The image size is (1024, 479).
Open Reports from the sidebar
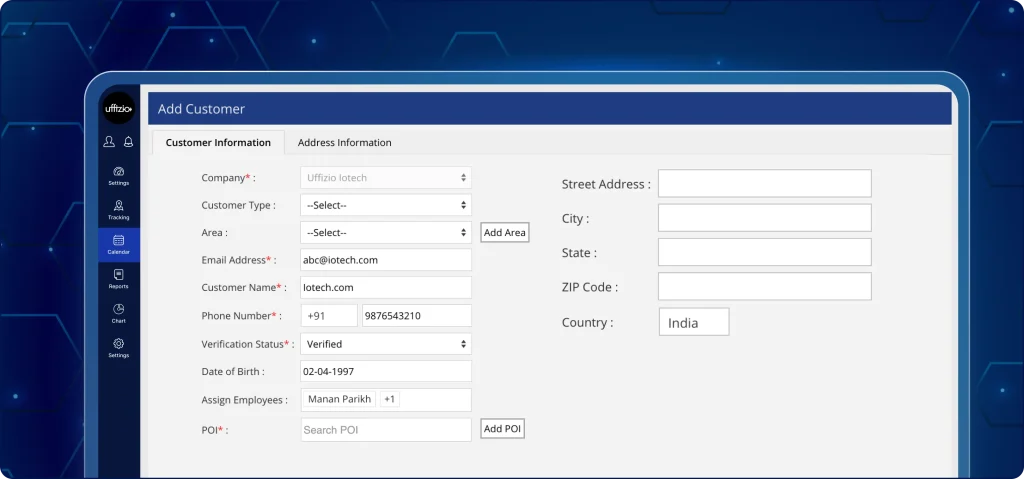(x=119, y=277)
